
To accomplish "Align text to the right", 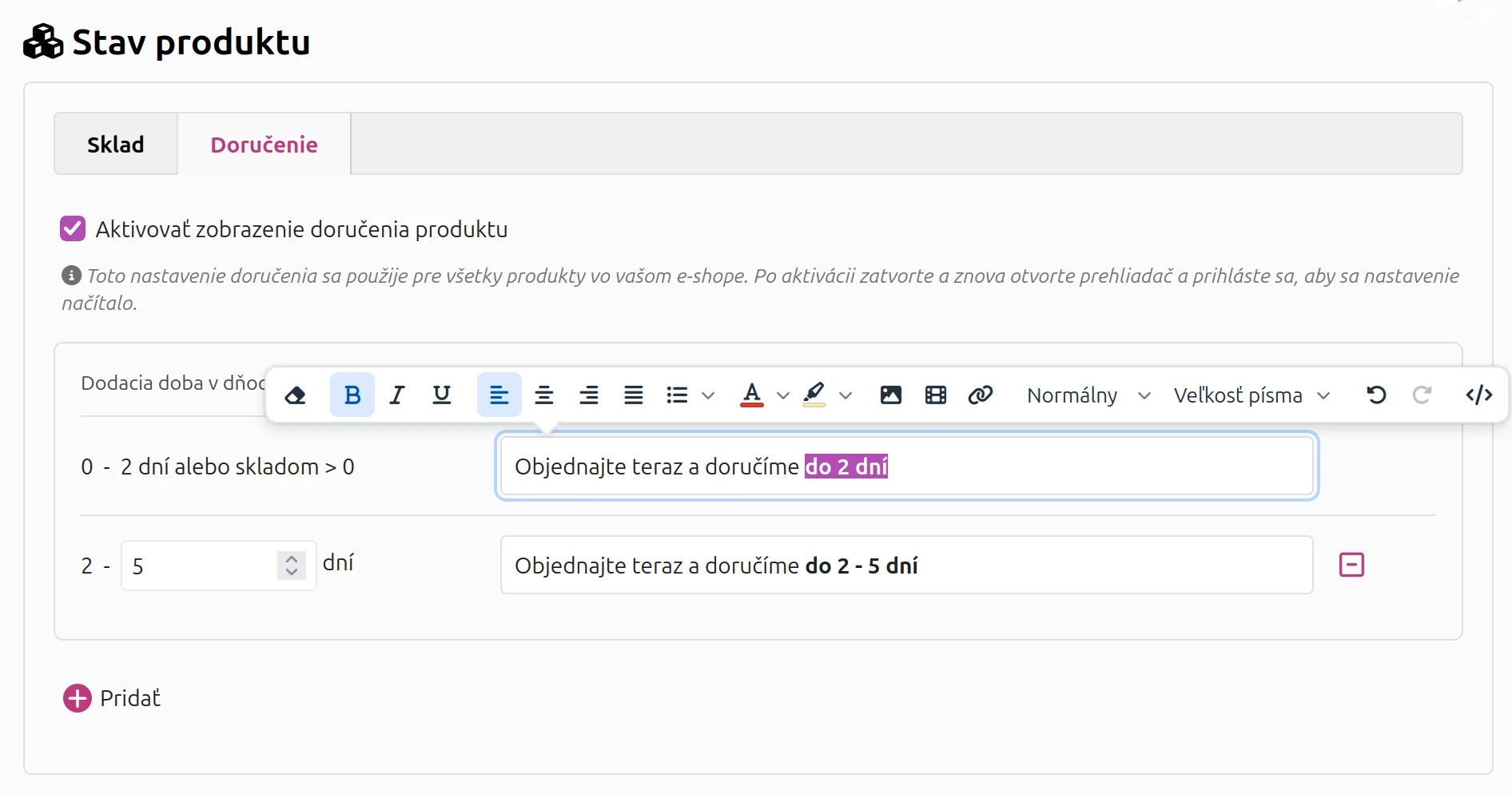I will click(589, 395).
